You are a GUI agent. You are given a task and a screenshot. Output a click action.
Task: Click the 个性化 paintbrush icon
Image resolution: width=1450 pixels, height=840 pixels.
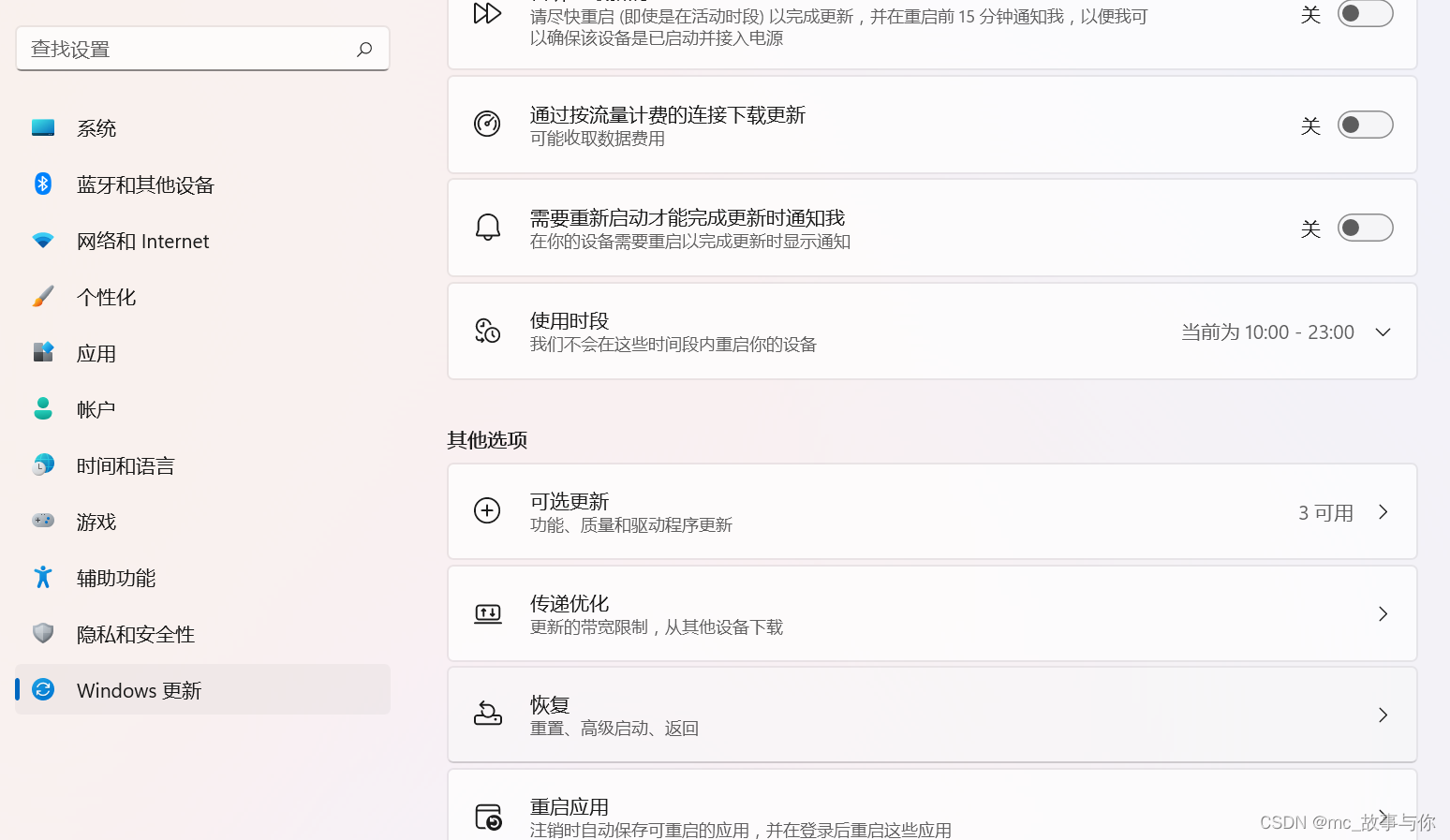pos(43,296)
